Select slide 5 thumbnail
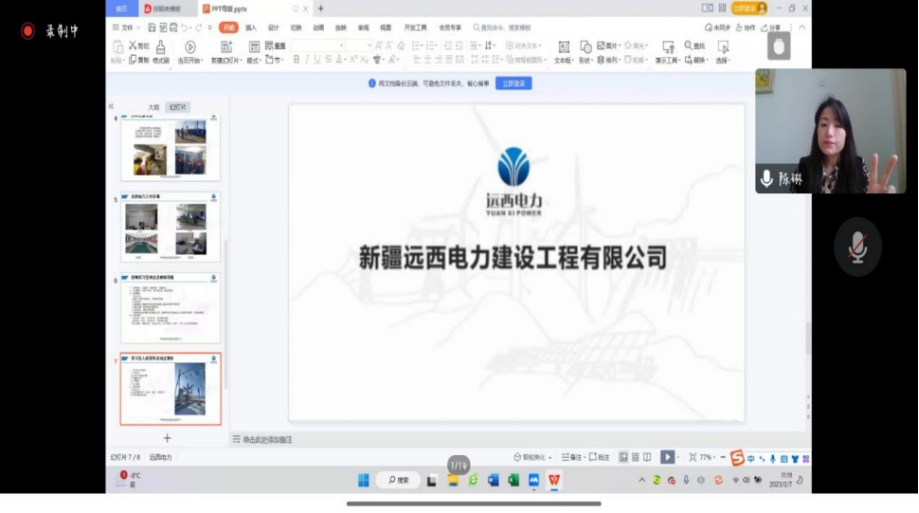The width and height of the screenshot is (919, 513). coord(171,227)
